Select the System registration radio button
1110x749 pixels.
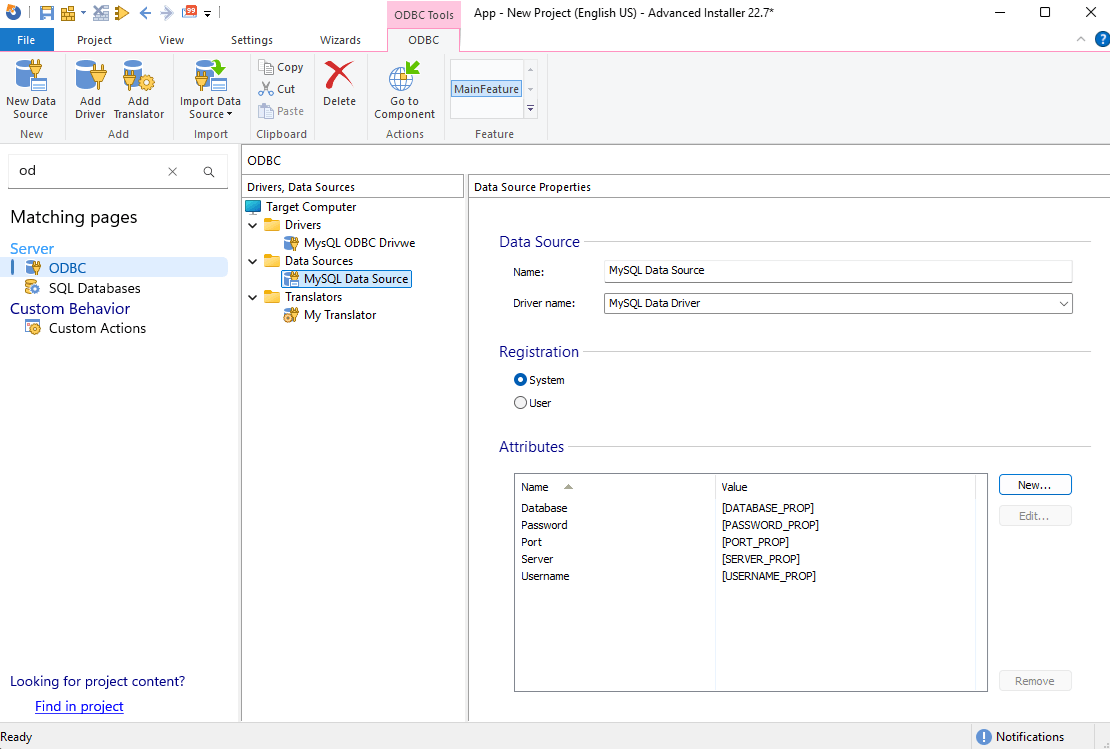[x=520, y=380]
